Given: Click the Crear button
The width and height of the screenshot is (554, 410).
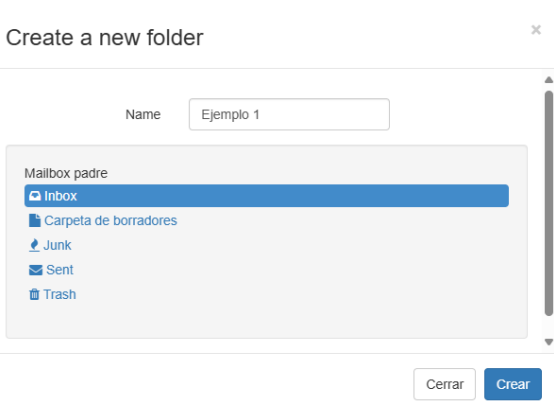Looking at the screenshot, I should point(513,384).
